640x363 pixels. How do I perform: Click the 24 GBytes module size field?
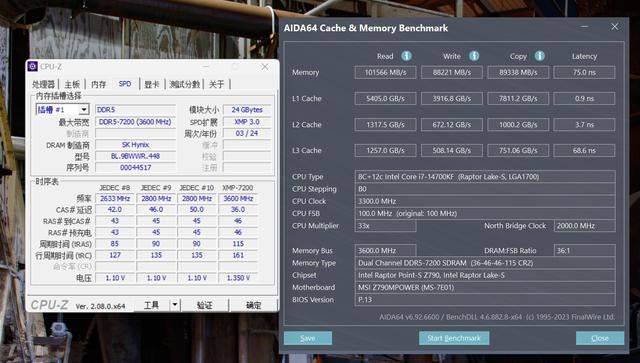[x=247, y=109]
